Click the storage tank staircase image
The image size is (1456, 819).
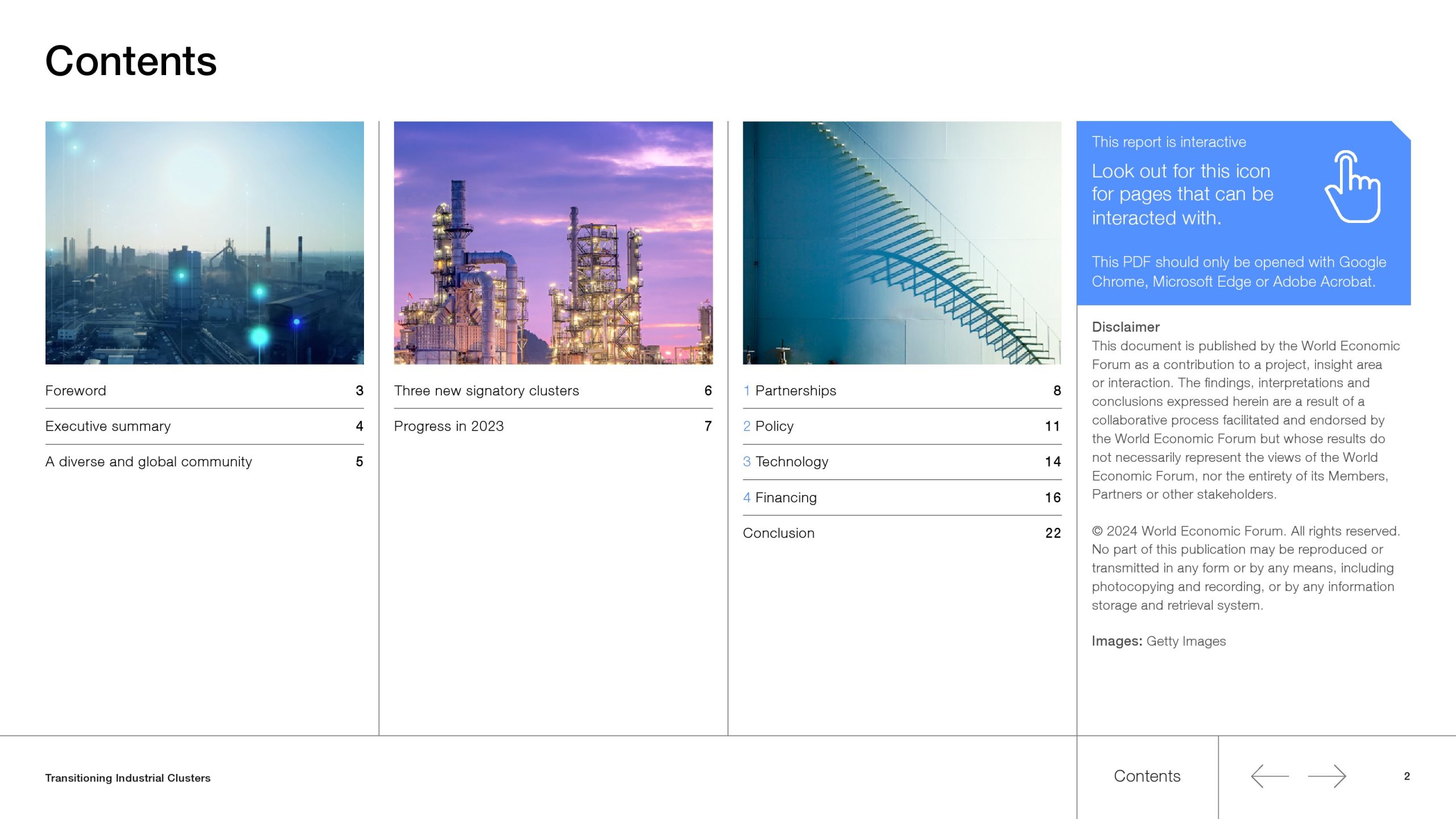point(901,243)
